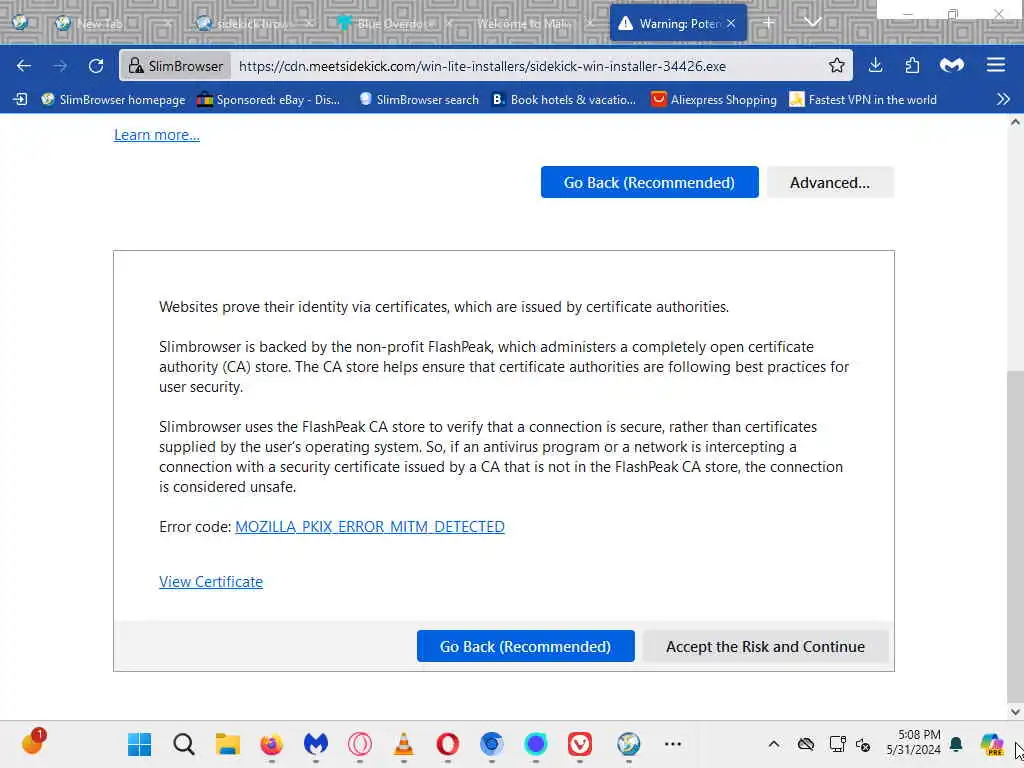Follow the Learn more link

[157, 135]
